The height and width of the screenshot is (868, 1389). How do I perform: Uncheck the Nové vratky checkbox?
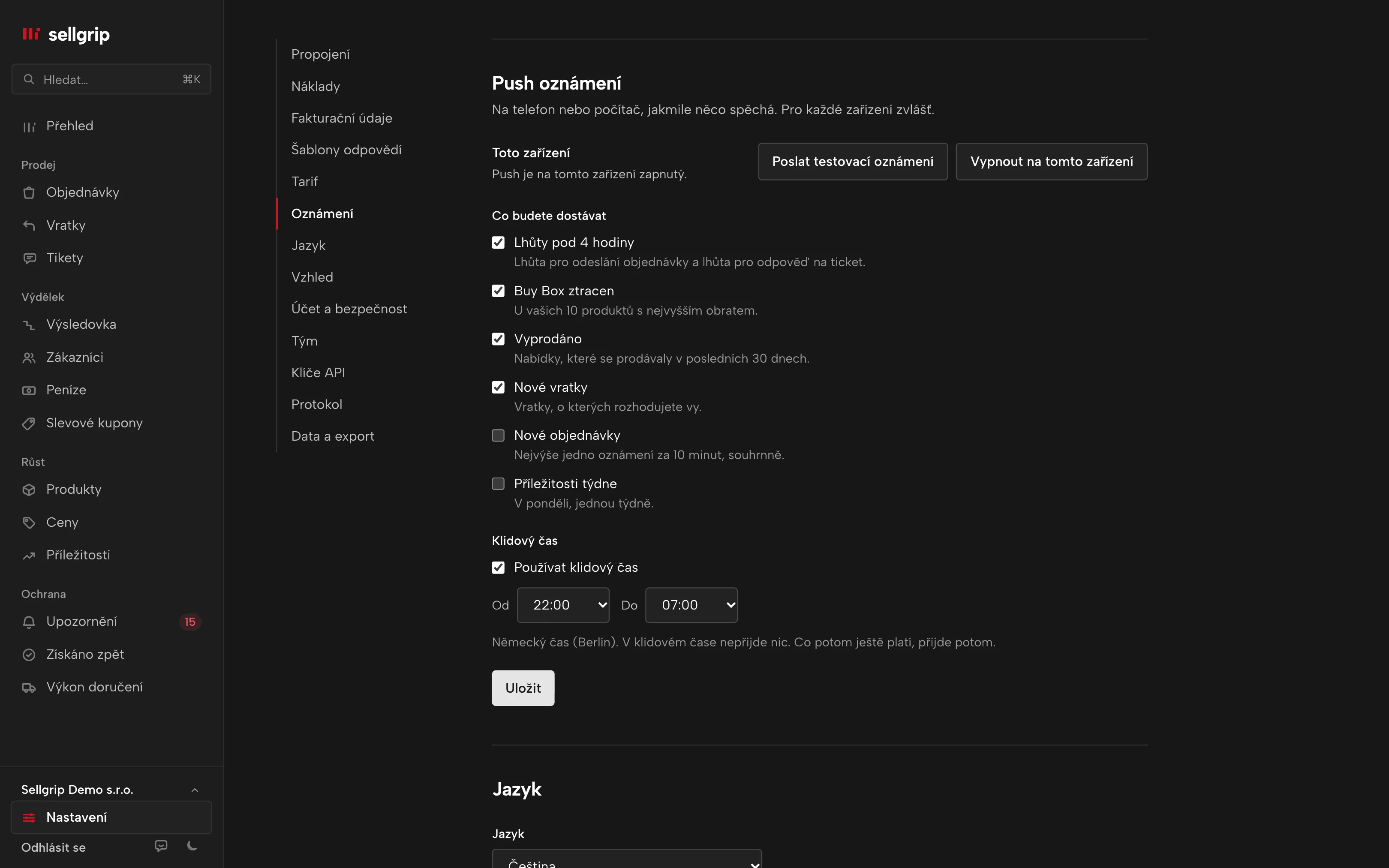pos(498,387)
